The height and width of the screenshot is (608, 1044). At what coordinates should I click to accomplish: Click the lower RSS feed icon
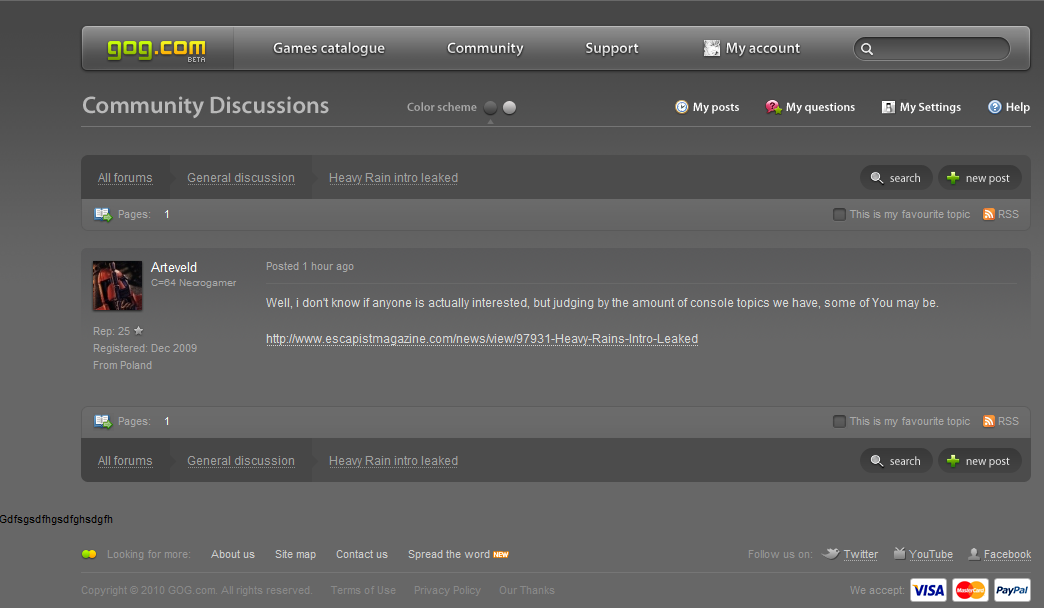point(989,421)
